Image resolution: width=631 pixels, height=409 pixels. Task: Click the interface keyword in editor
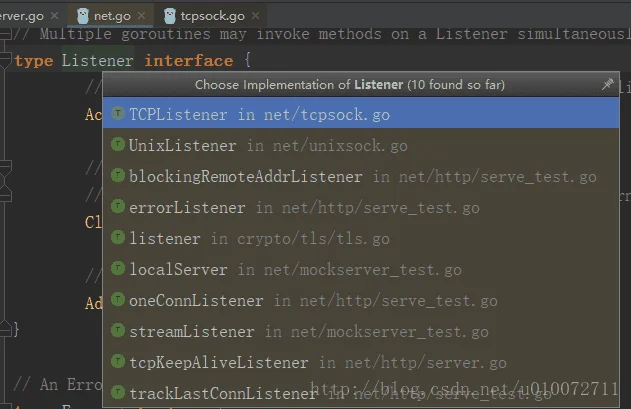pos(189,60)
